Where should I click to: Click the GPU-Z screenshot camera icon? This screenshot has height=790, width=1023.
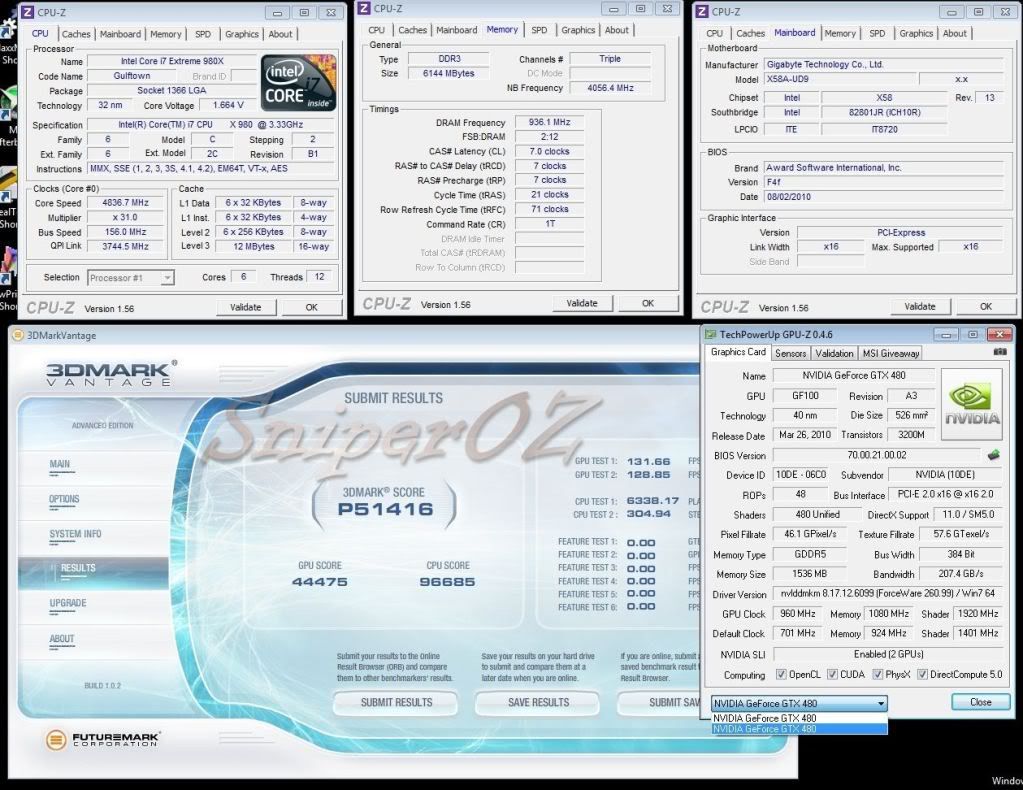pyautogui.click(x=1000, y=352)
